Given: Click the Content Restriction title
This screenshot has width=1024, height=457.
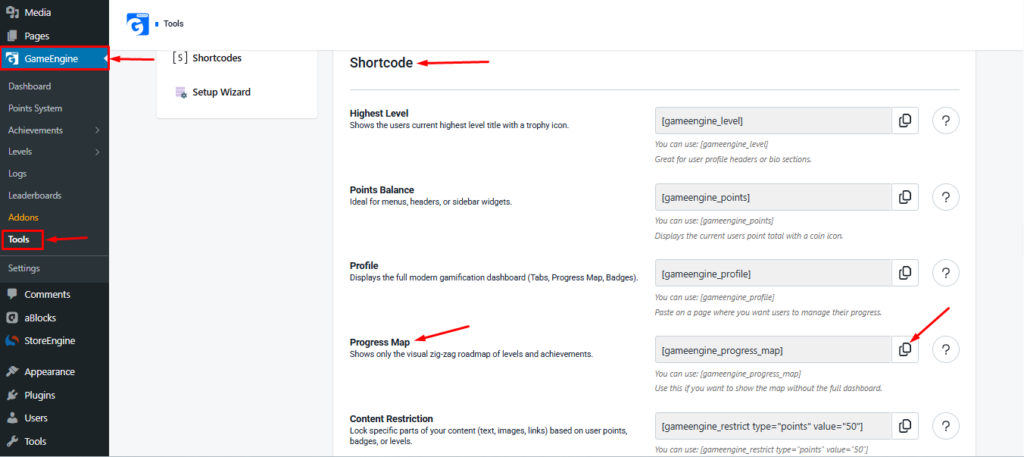Looking at the screenshot, I should (391, 418).
